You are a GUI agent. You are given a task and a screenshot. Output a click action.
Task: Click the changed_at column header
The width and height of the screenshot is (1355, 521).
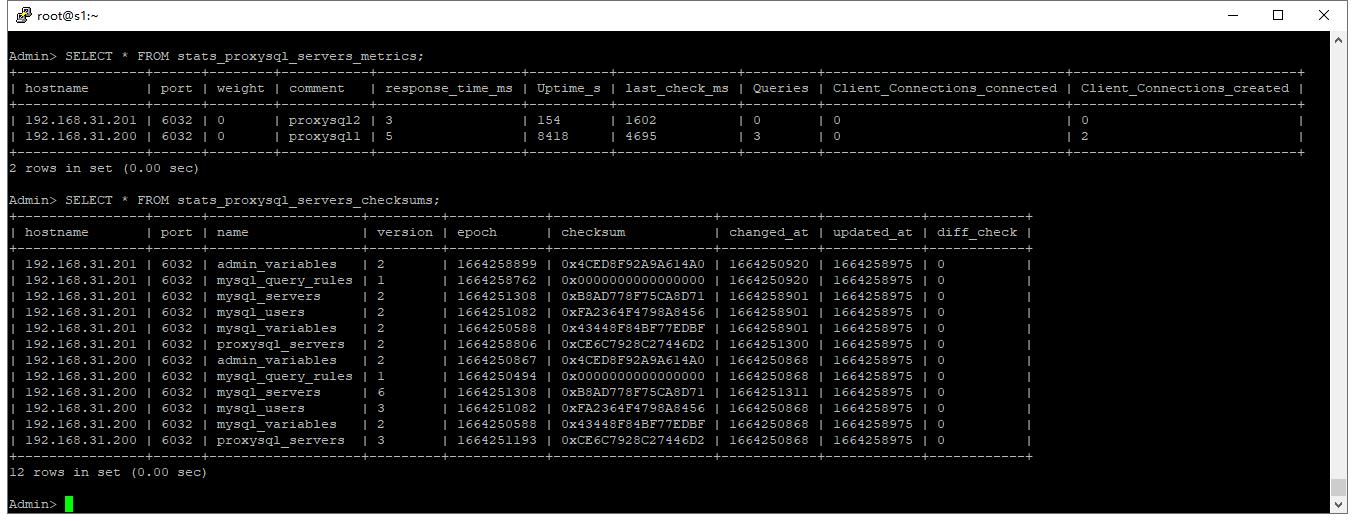768,232
